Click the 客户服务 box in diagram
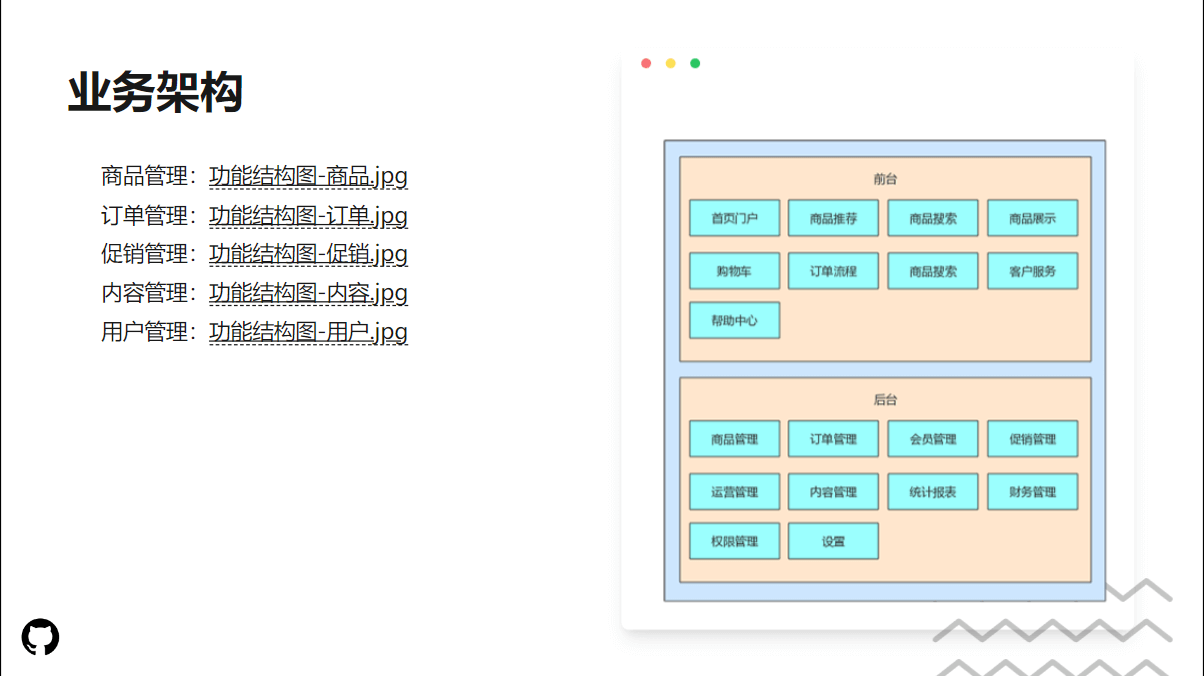 (x=1032, y=271)
